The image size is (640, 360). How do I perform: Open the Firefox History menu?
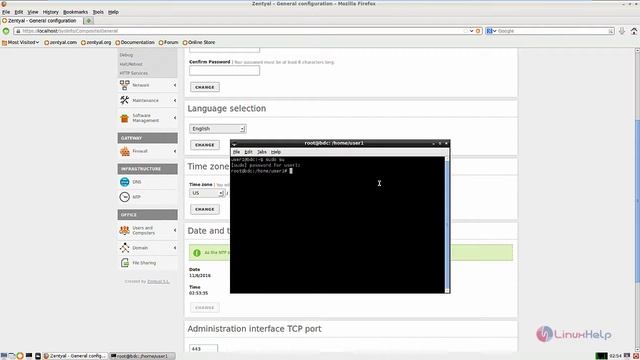(51, 12)
